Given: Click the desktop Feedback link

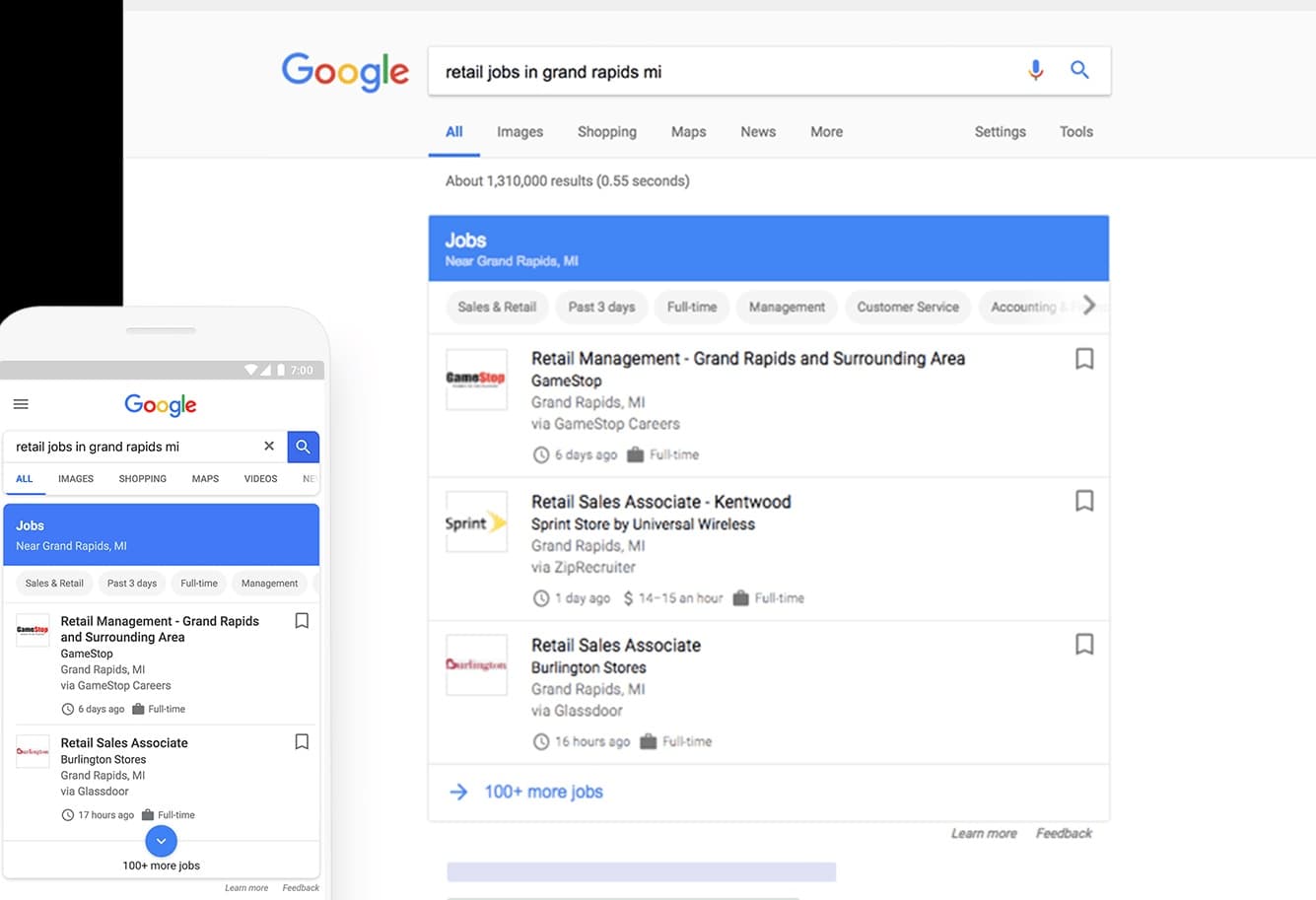Looking at the screenshot, I should pos(1064,833).
